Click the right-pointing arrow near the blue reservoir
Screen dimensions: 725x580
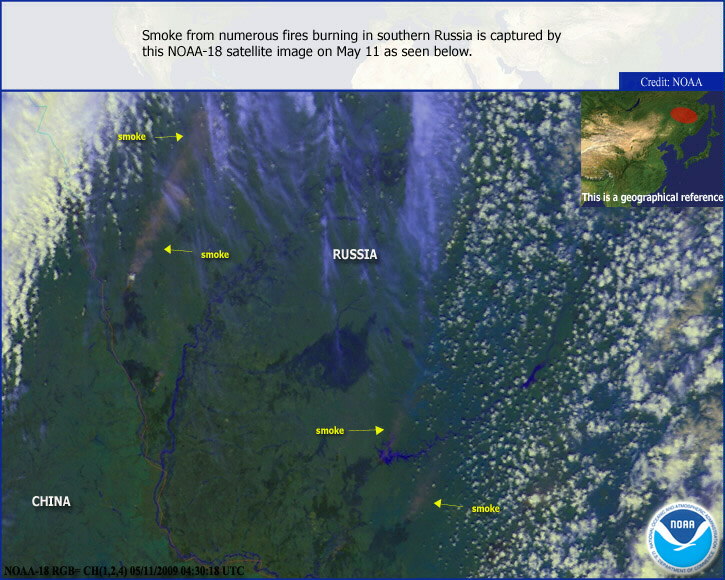tap(366, 431)
